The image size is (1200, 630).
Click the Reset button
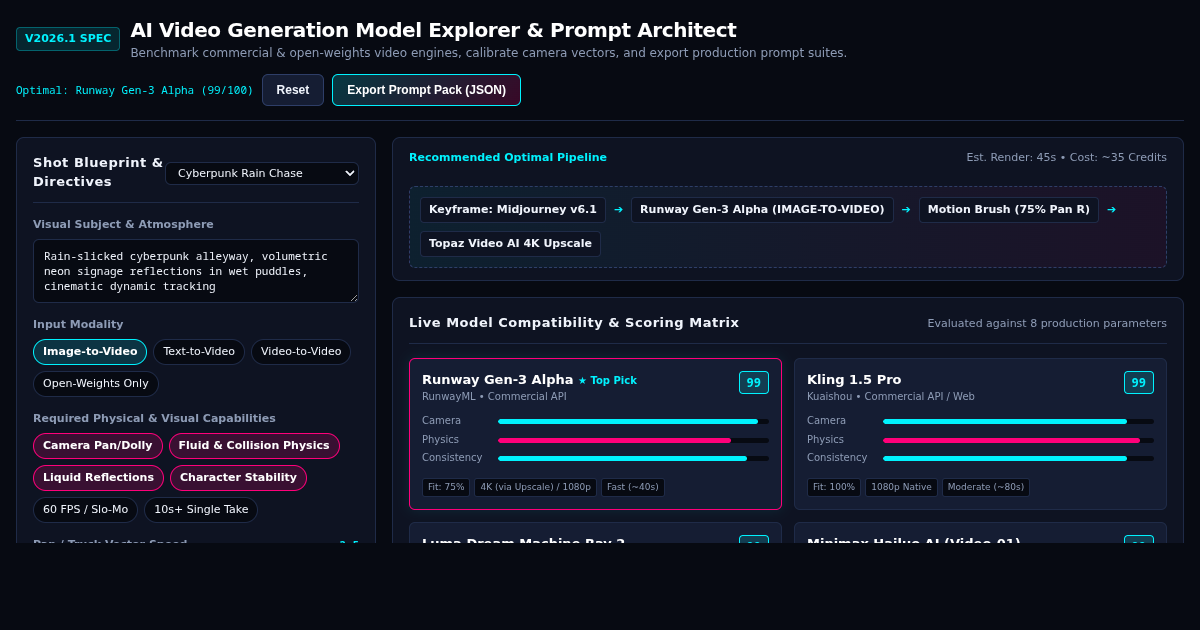tap(293, 90)
